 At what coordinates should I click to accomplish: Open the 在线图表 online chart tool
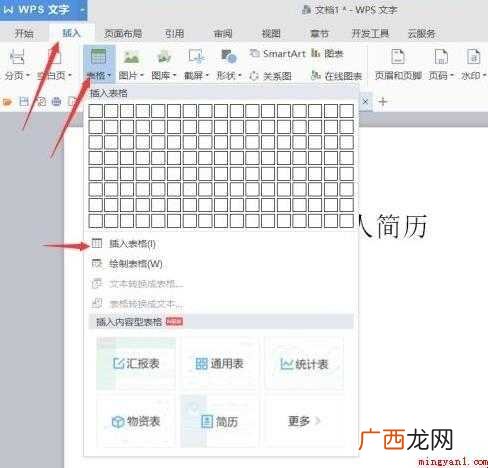[336, 76]
